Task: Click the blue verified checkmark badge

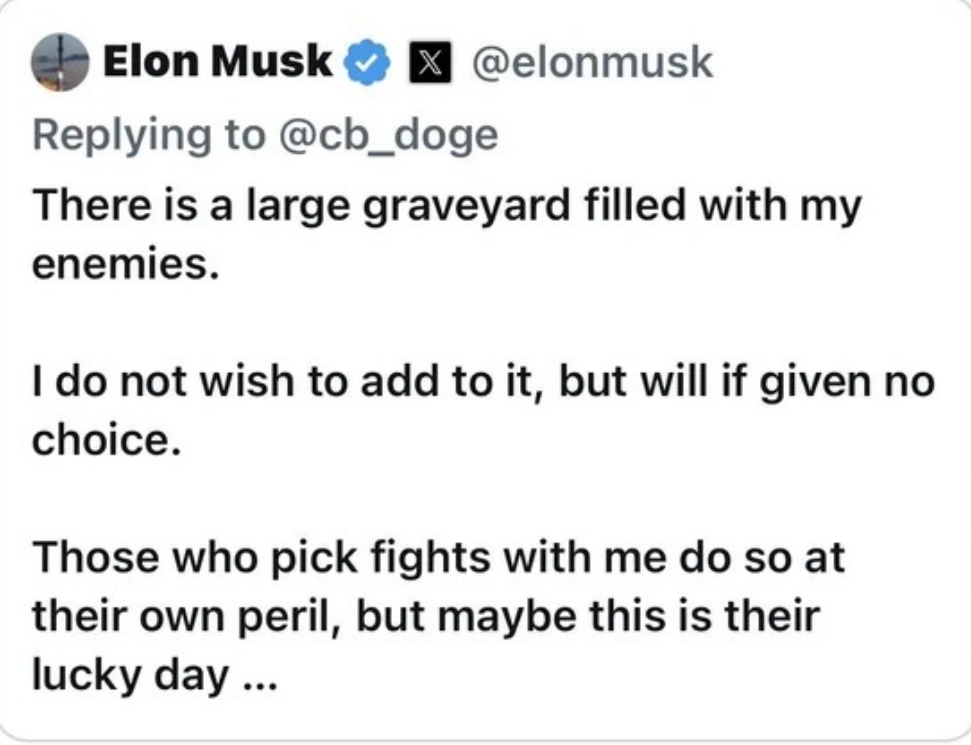Action: pyautogui.click(x=367, y=62)
